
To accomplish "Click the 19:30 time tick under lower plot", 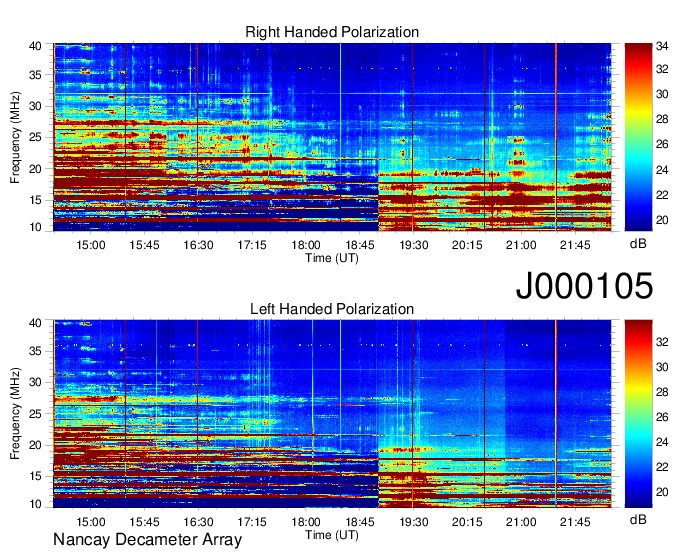I will pos(413,522).
